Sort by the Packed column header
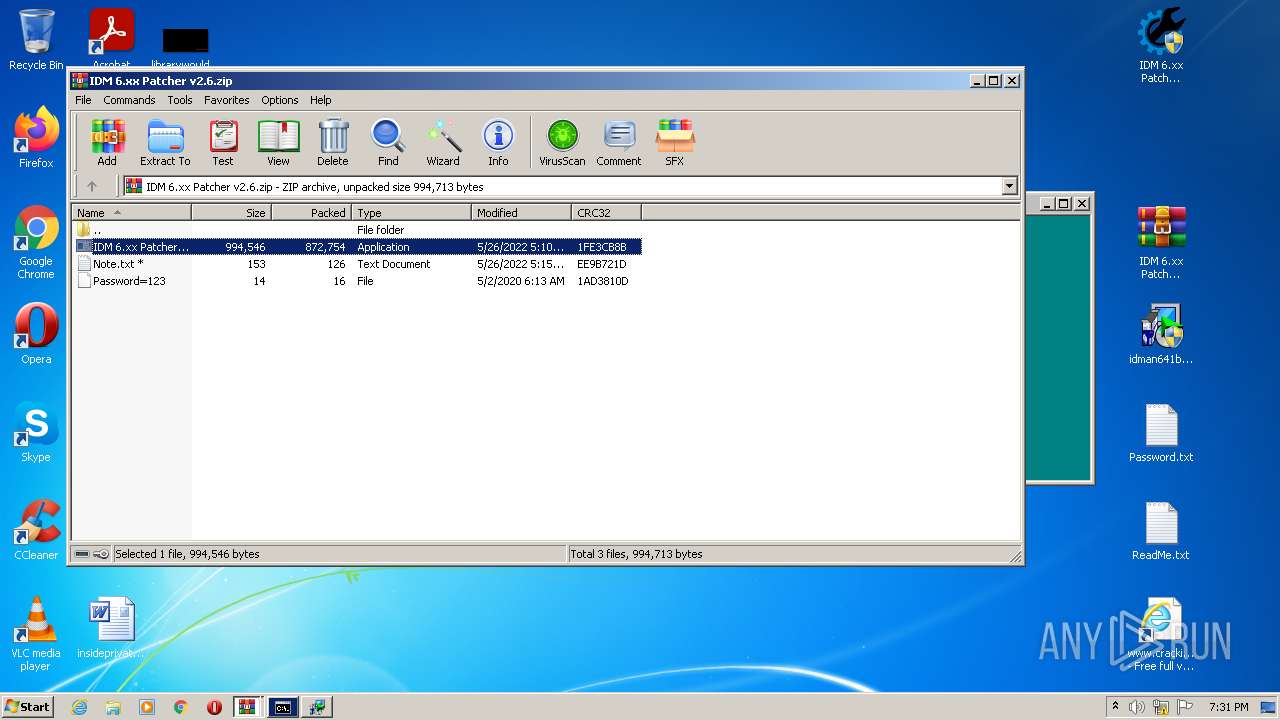This screenshot has width=1280, height=720. point(311,213)
